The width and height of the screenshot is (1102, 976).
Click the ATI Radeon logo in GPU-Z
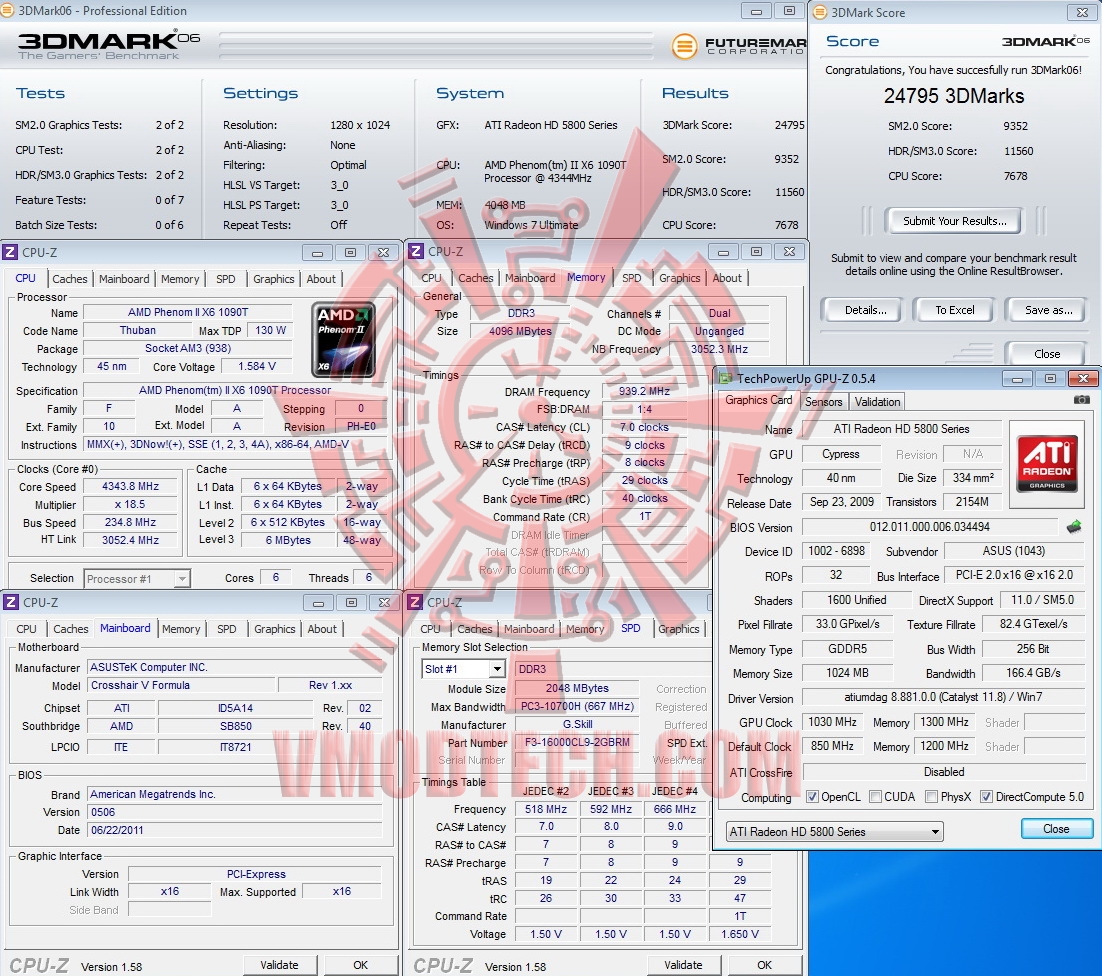click(1047, 463)
